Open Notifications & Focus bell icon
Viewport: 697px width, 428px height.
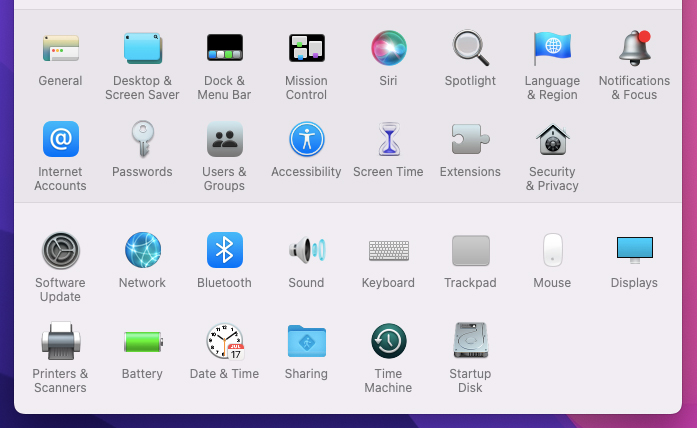635,48
